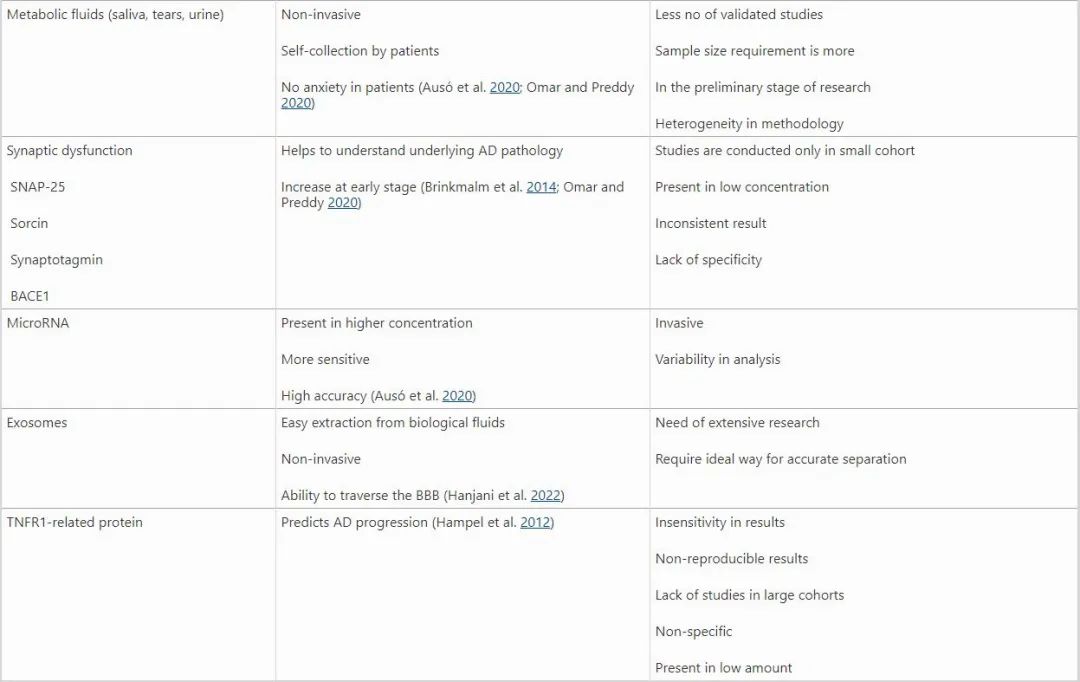Click the 'Synaptotagmin' table entry
The height and width of the screenshot is (682, 1080).
57,260
